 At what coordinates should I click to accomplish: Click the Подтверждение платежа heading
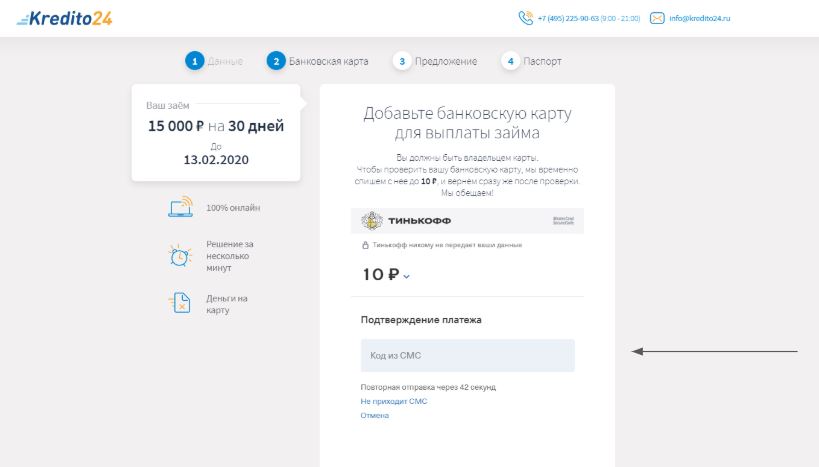421,320
